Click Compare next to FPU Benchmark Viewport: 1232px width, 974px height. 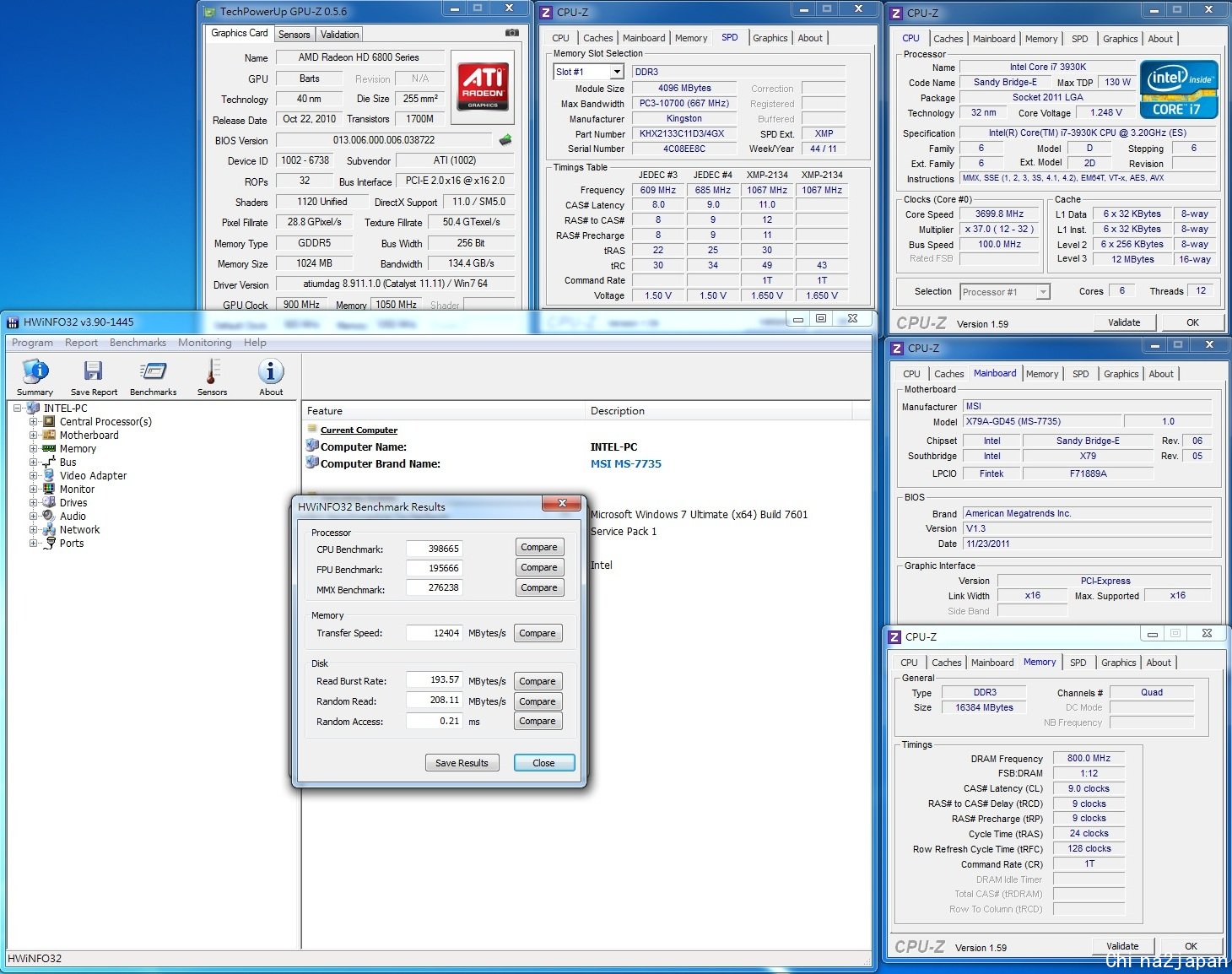pos(539,567)
